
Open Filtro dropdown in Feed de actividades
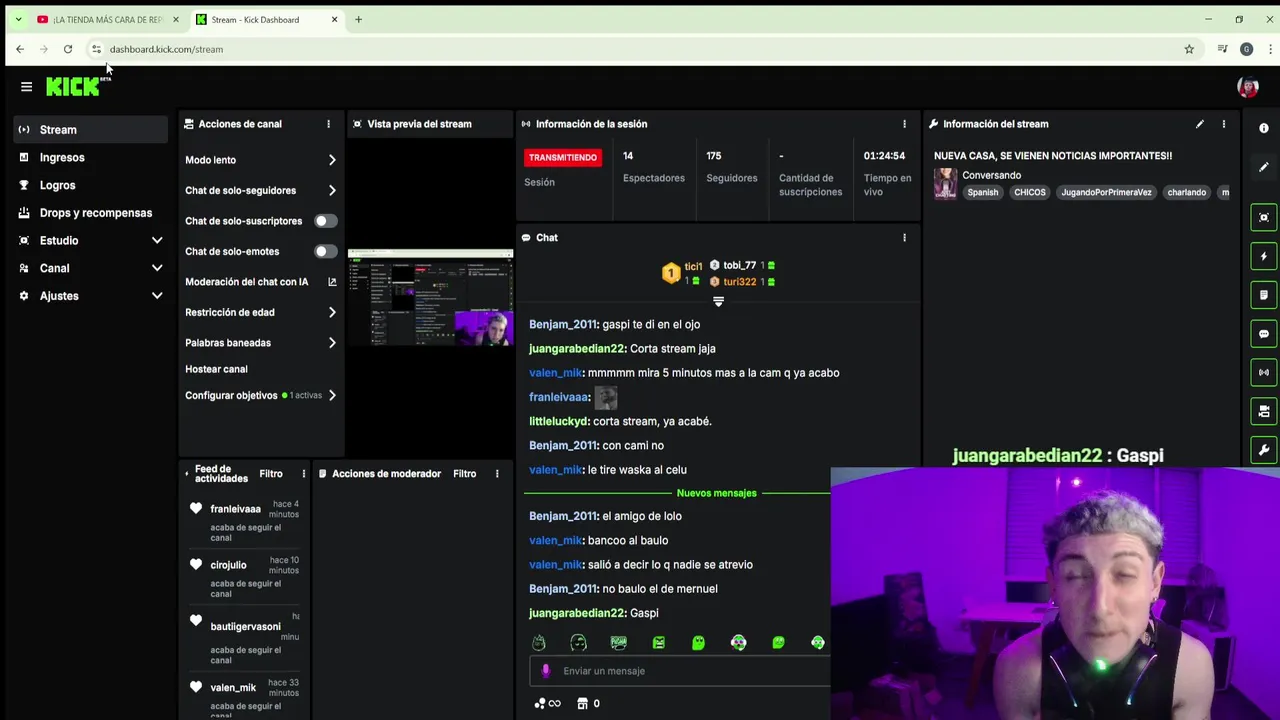coord(271,474)
